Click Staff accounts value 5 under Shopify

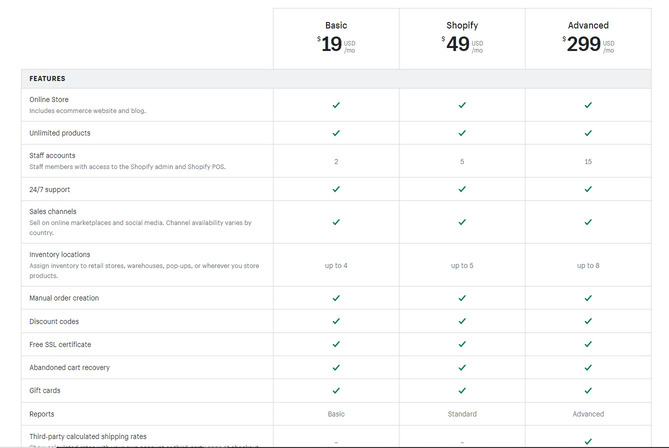click(462, 162)
